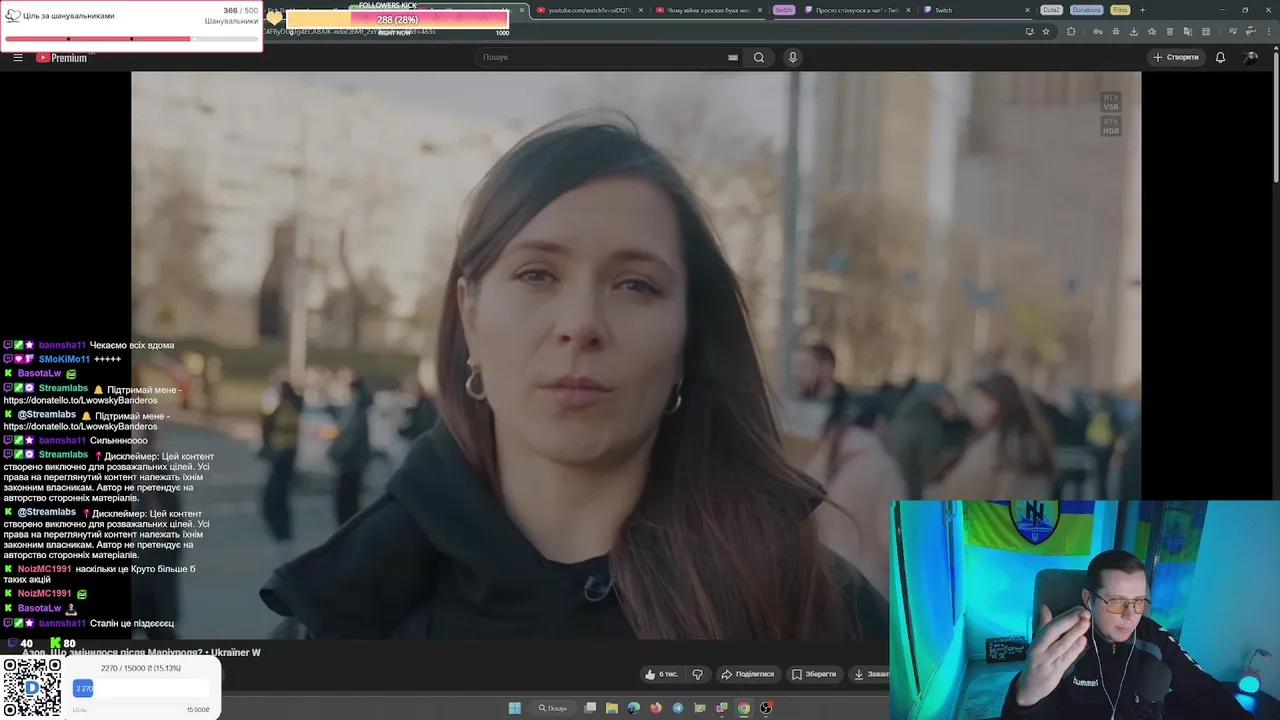Expand the Films tab group

[1120, 10]
